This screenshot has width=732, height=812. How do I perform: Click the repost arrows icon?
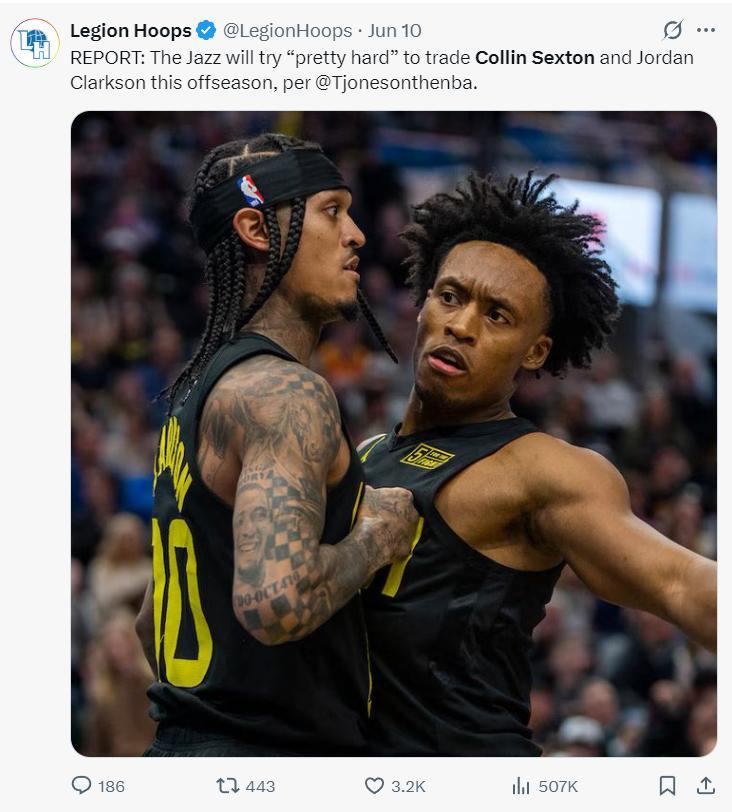pos(228,786)
